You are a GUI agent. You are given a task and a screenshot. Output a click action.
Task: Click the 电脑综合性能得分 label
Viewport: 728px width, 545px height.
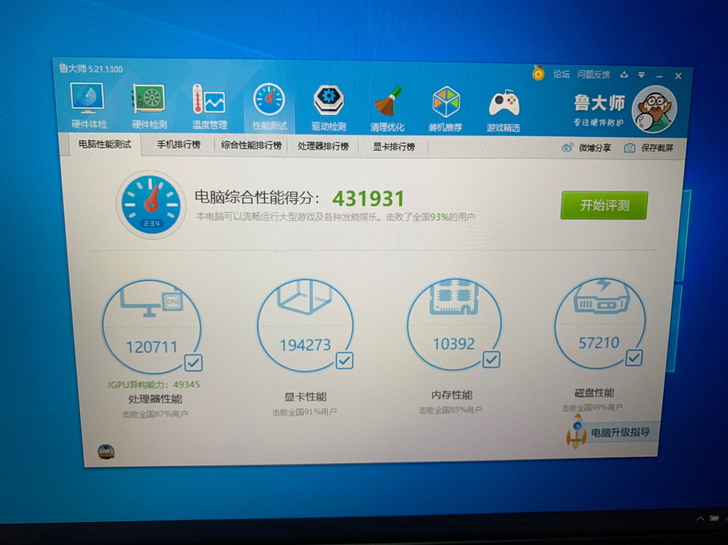pyautogui.click(x=257, y=197)
